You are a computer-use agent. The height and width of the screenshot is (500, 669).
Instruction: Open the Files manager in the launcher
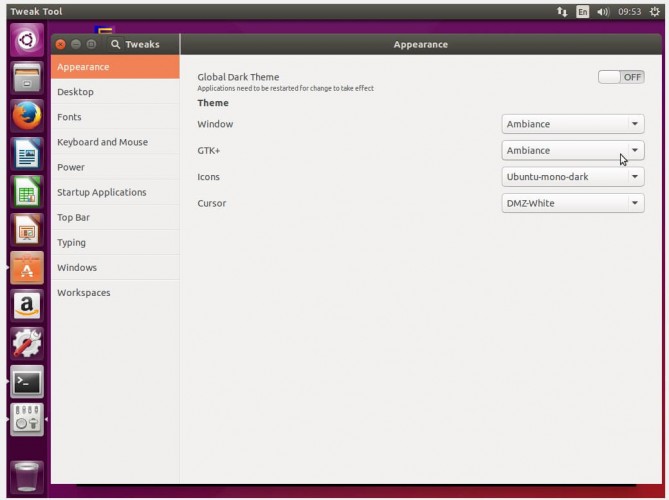pyautogui.click(x=27, y=78)
